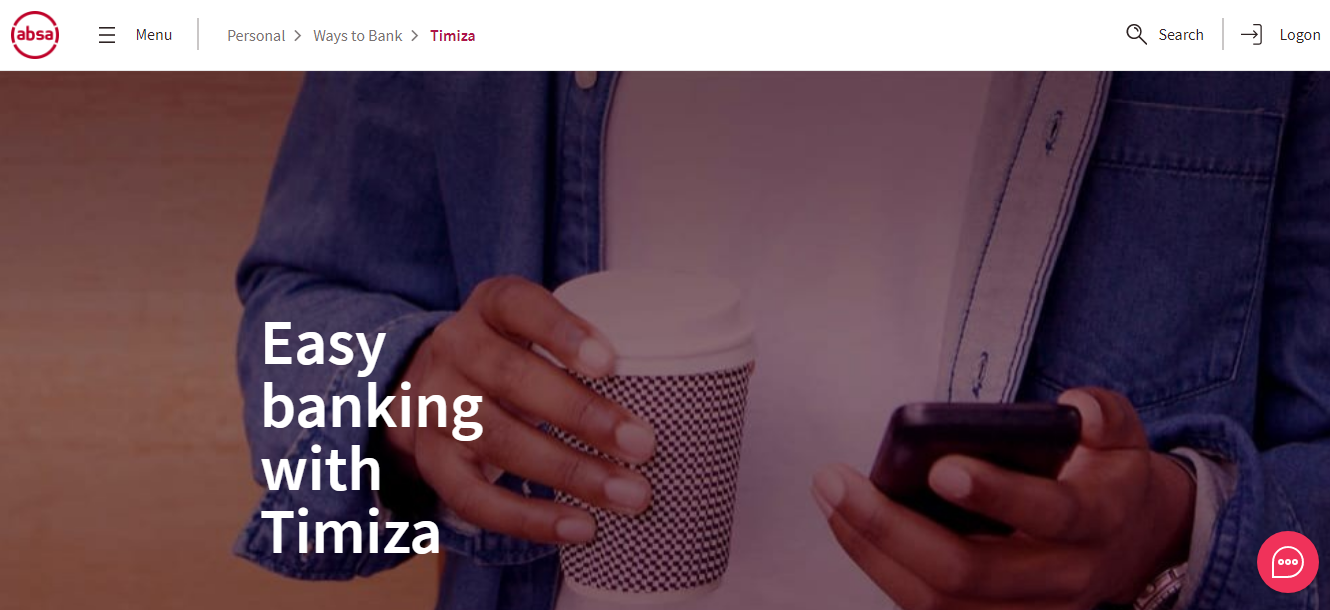Click the word Easy in hero headline

pyautogui.click(x=323, y=346)
